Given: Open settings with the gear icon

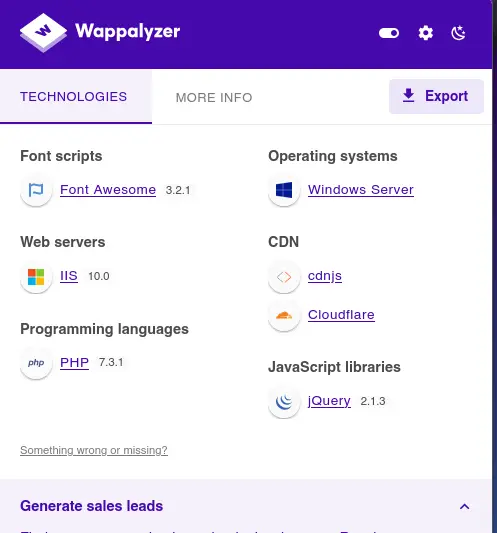Looking at the screenshot, I should pos(426,33).
